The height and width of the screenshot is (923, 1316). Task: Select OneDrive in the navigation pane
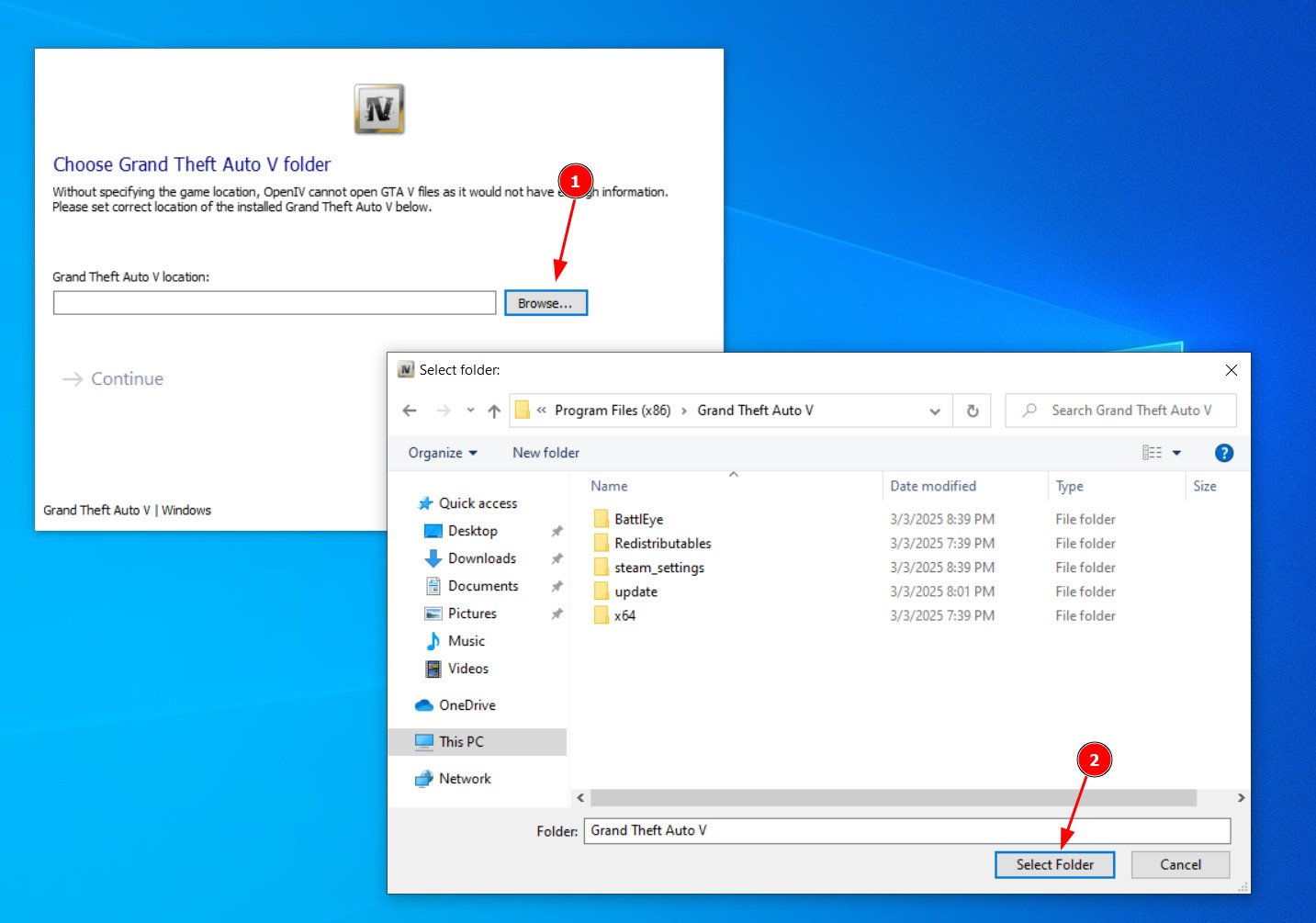(467, 705)
